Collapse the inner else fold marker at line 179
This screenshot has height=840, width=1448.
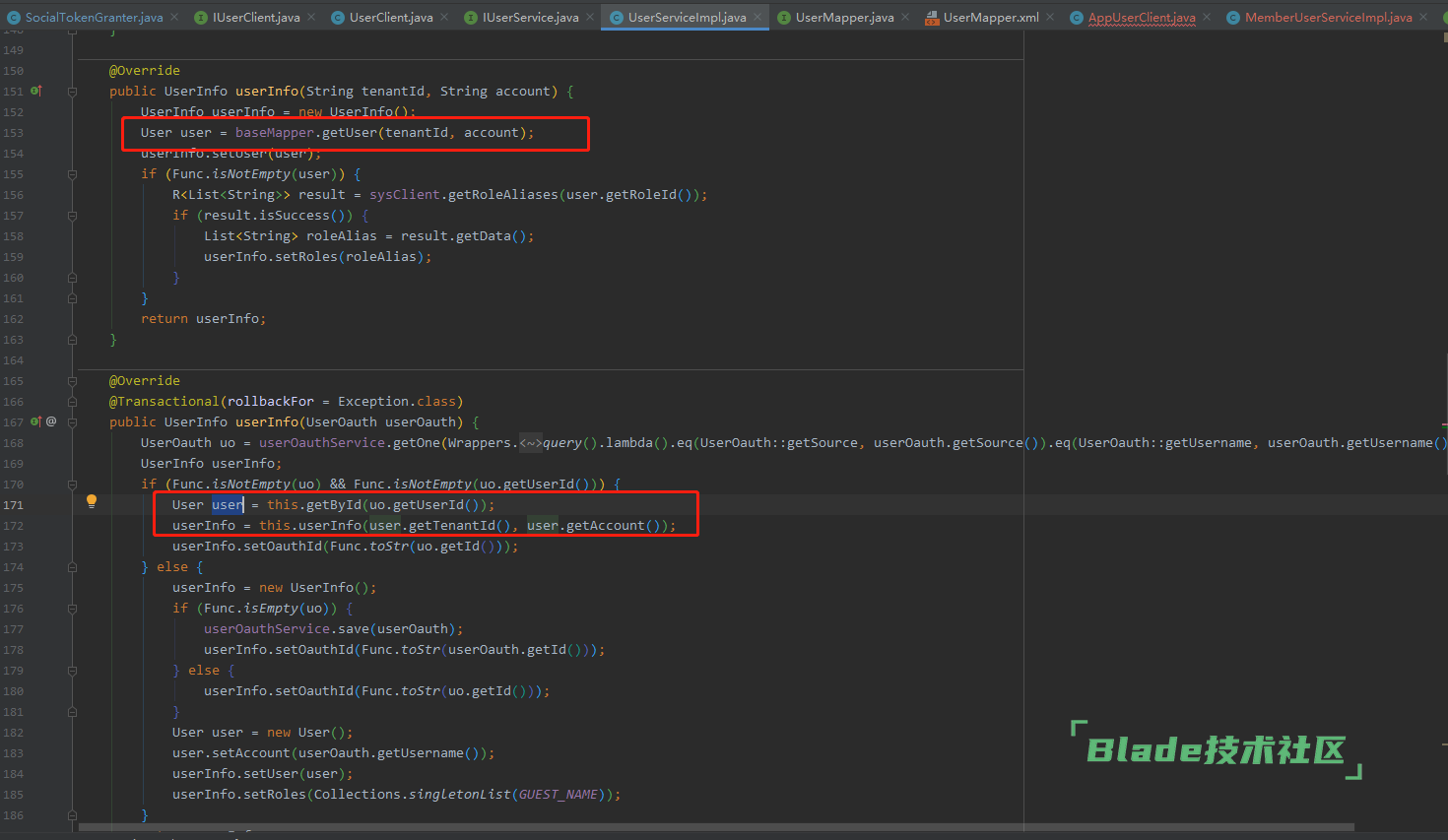(72, 671)
